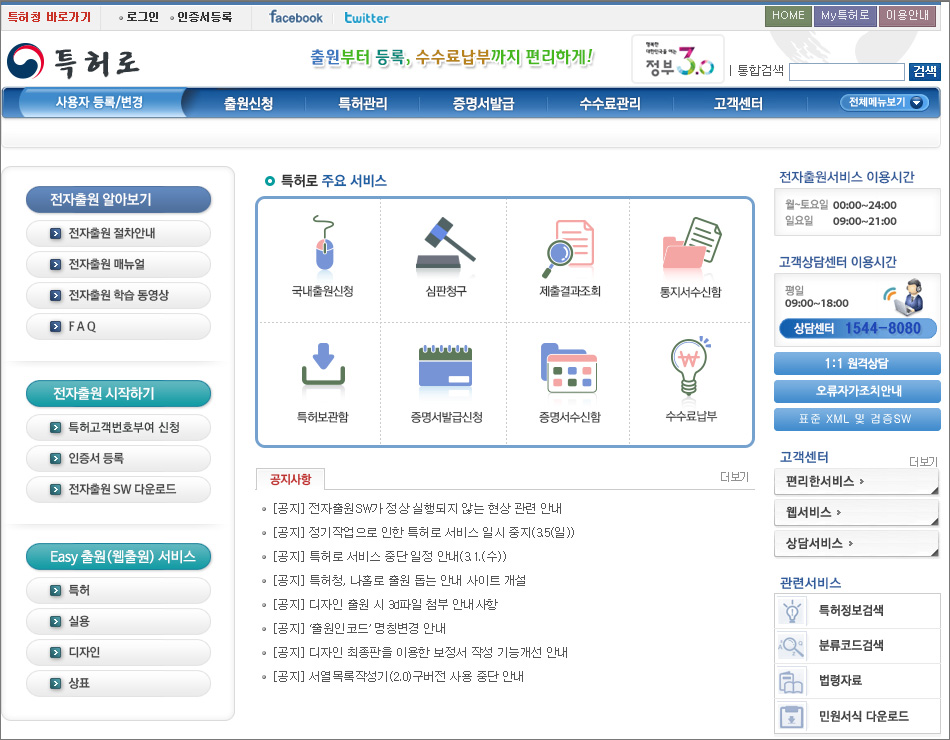Click the 특허정보검색 lightbulb icon
This screenshot has width=950, height=740.
point(792,611)
